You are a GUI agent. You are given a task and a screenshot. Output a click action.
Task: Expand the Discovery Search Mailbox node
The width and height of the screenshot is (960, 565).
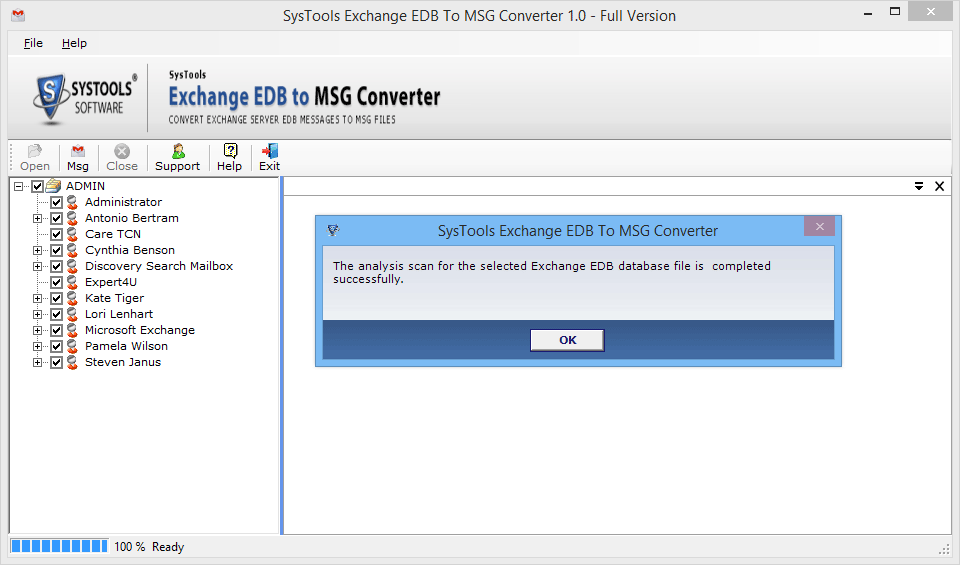click(37, 266)
